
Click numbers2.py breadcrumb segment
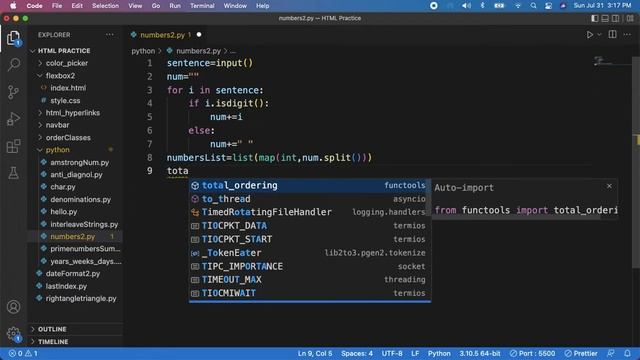point(198,51)
